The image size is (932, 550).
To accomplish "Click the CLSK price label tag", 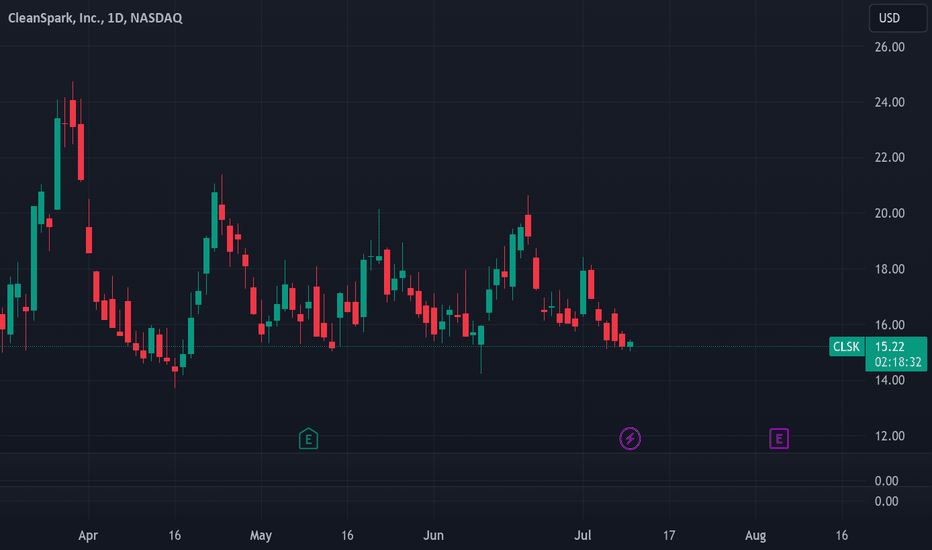I will click(846, 347).
